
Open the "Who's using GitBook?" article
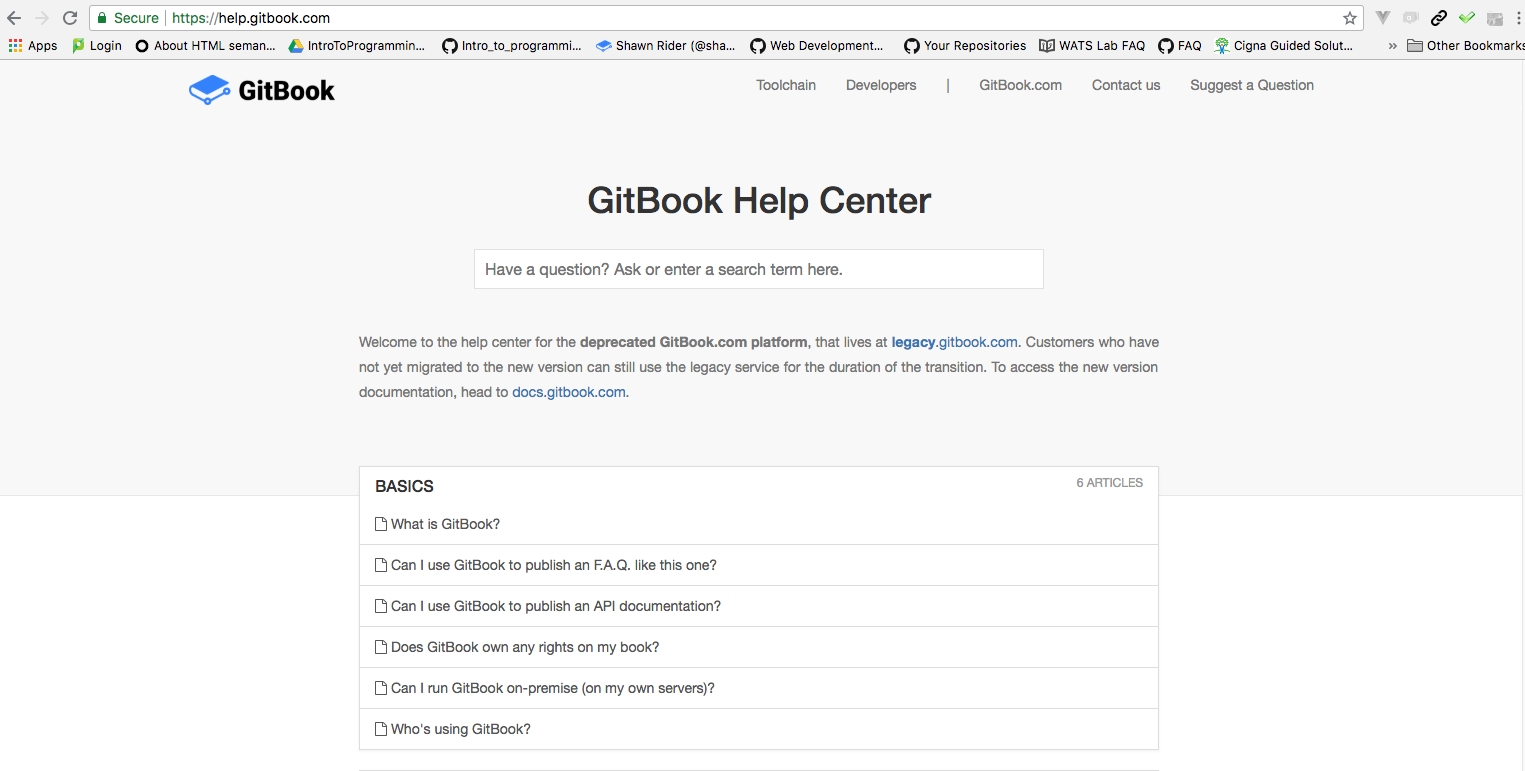point(460,729)
